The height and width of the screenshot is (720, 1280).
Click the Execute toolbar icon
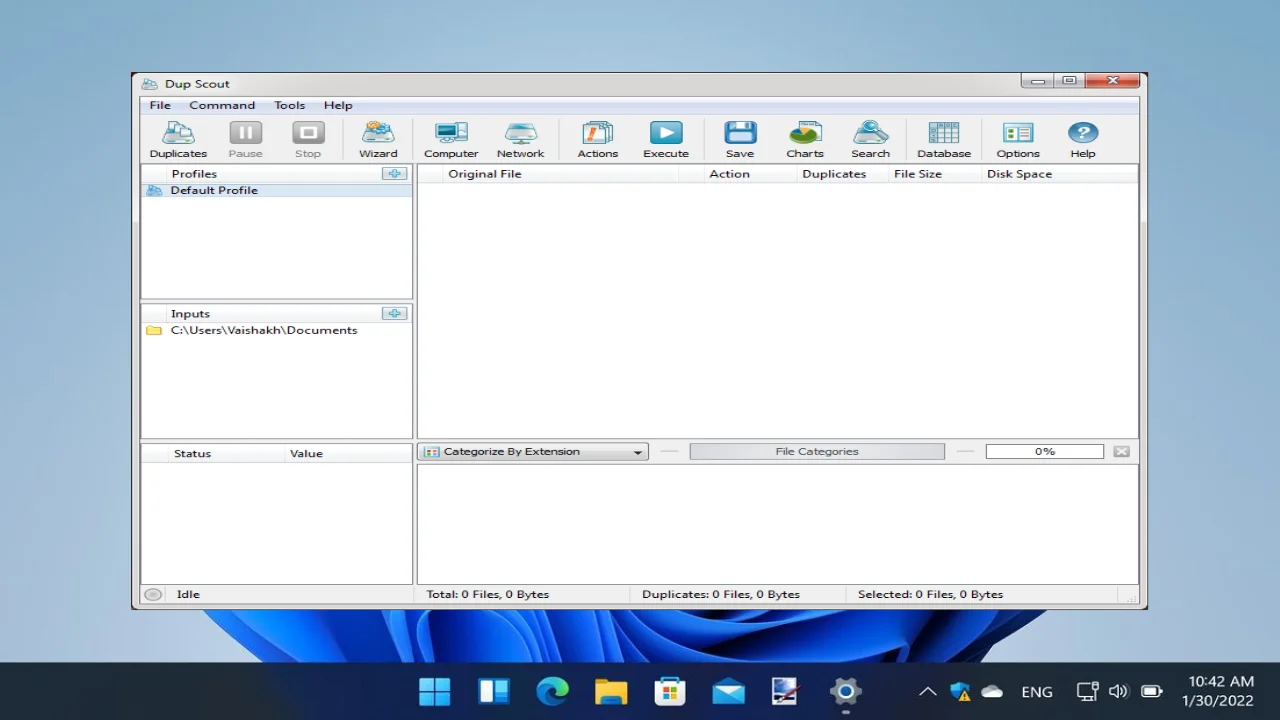(666, 139)
